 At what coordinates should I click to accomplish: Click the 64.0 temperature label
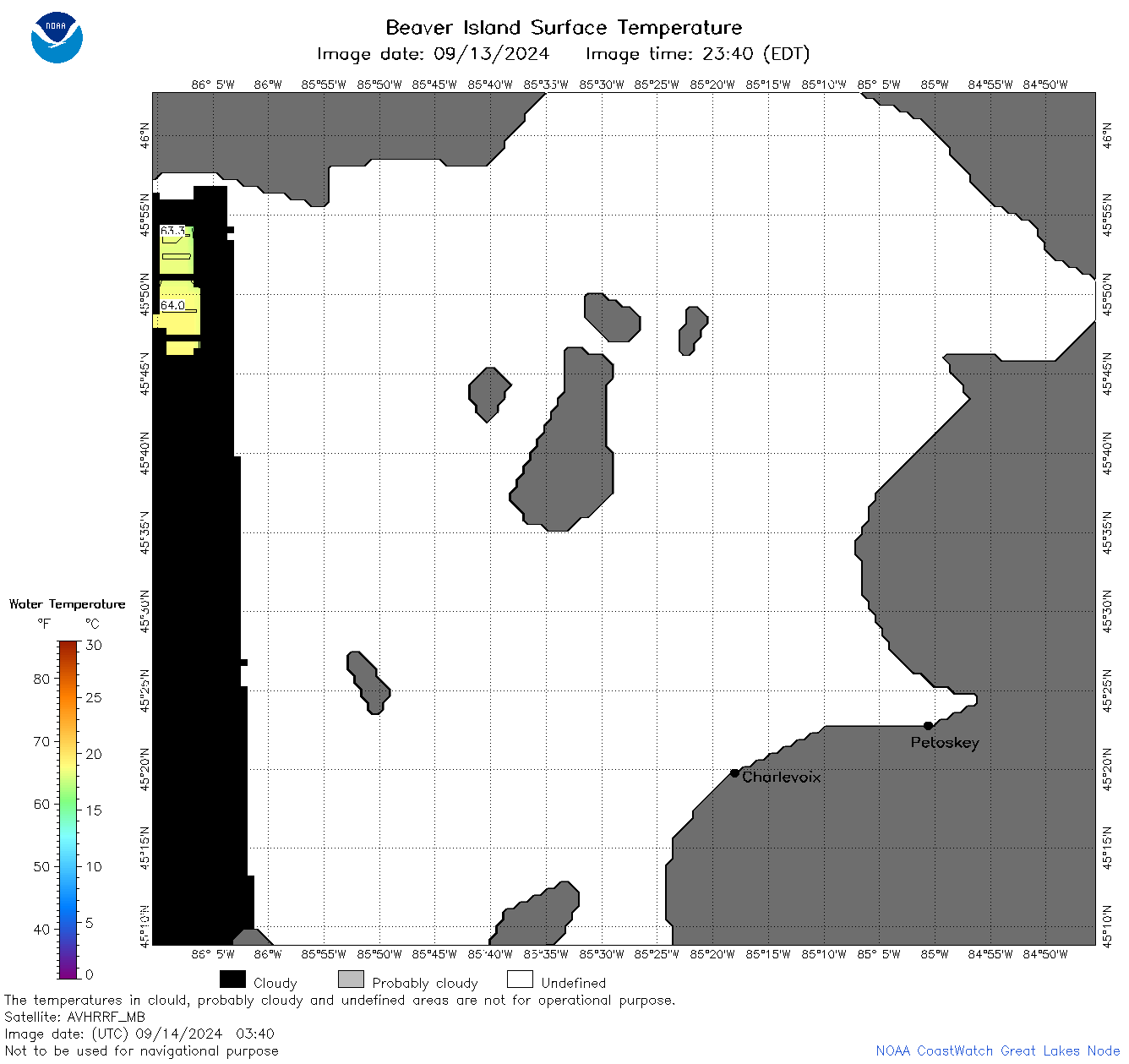coord(172,305)
